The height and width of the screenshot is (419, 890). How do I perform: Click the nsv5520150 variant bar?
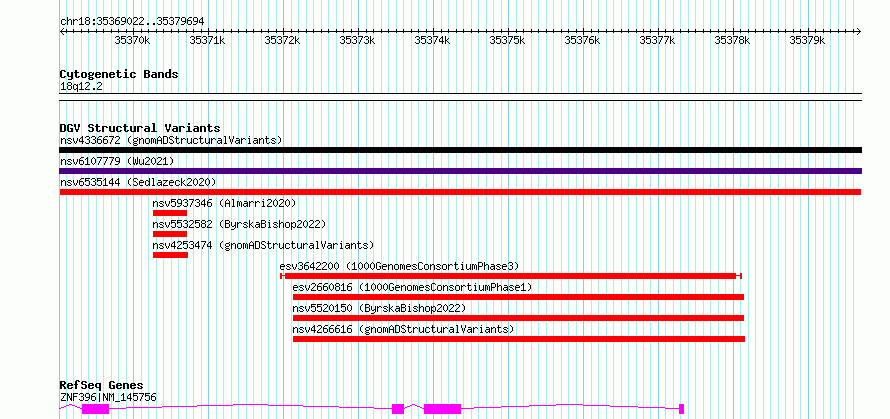pos(518,318)
